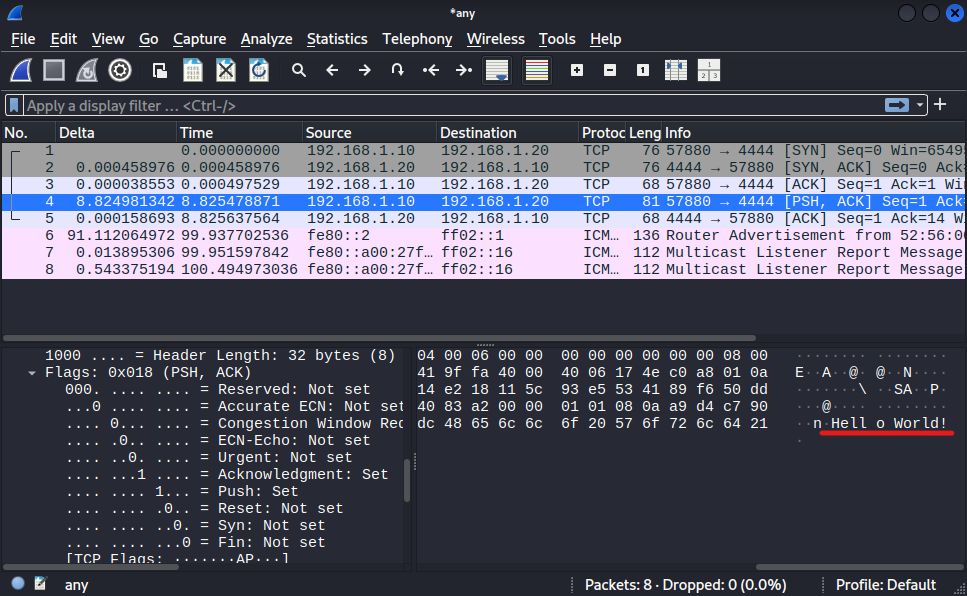967x596 pixels.
Task: Open the Statistics menu
Action: [x=337, y=39]
